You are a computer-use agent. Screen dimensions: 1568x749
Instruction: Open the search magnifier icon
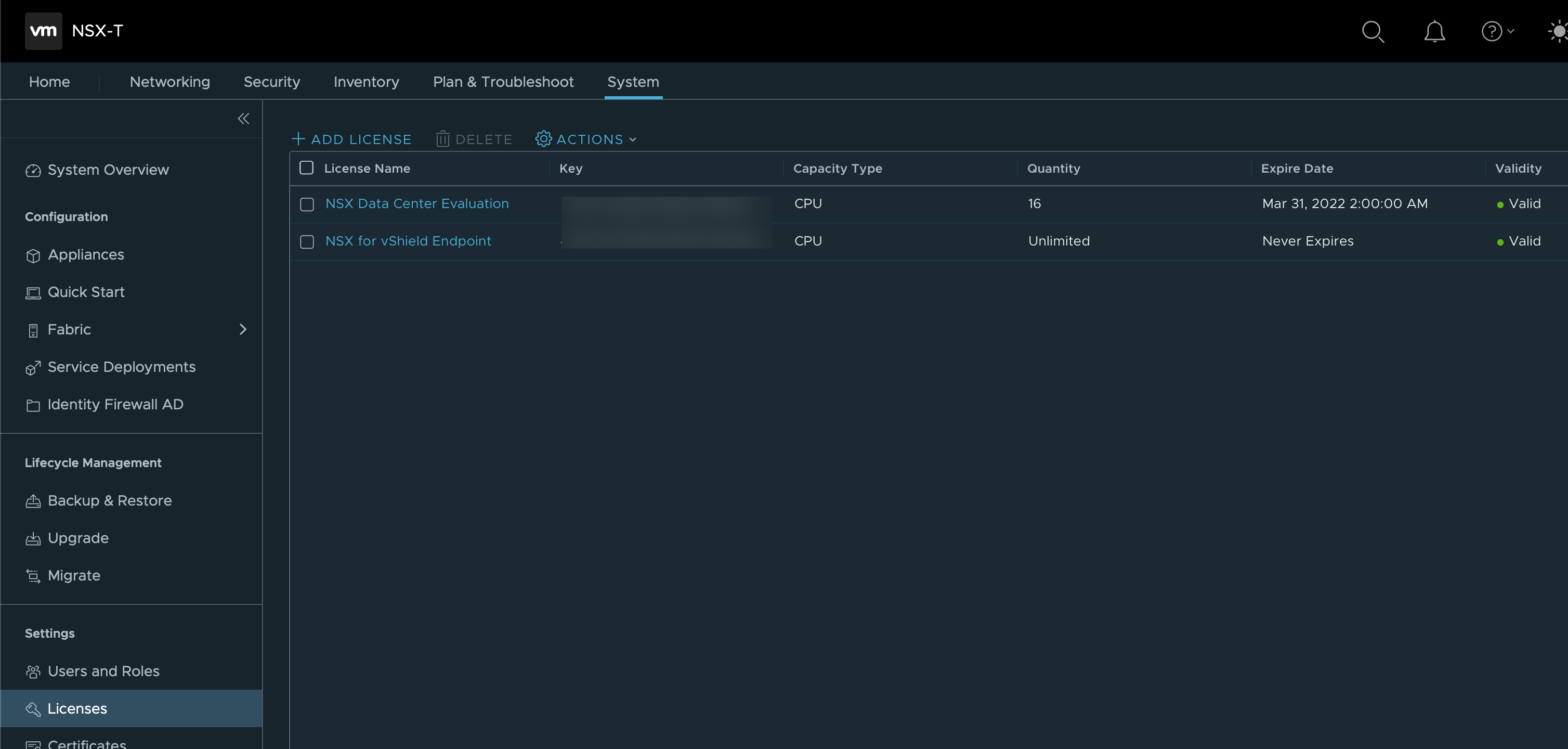coord(1373,31)
